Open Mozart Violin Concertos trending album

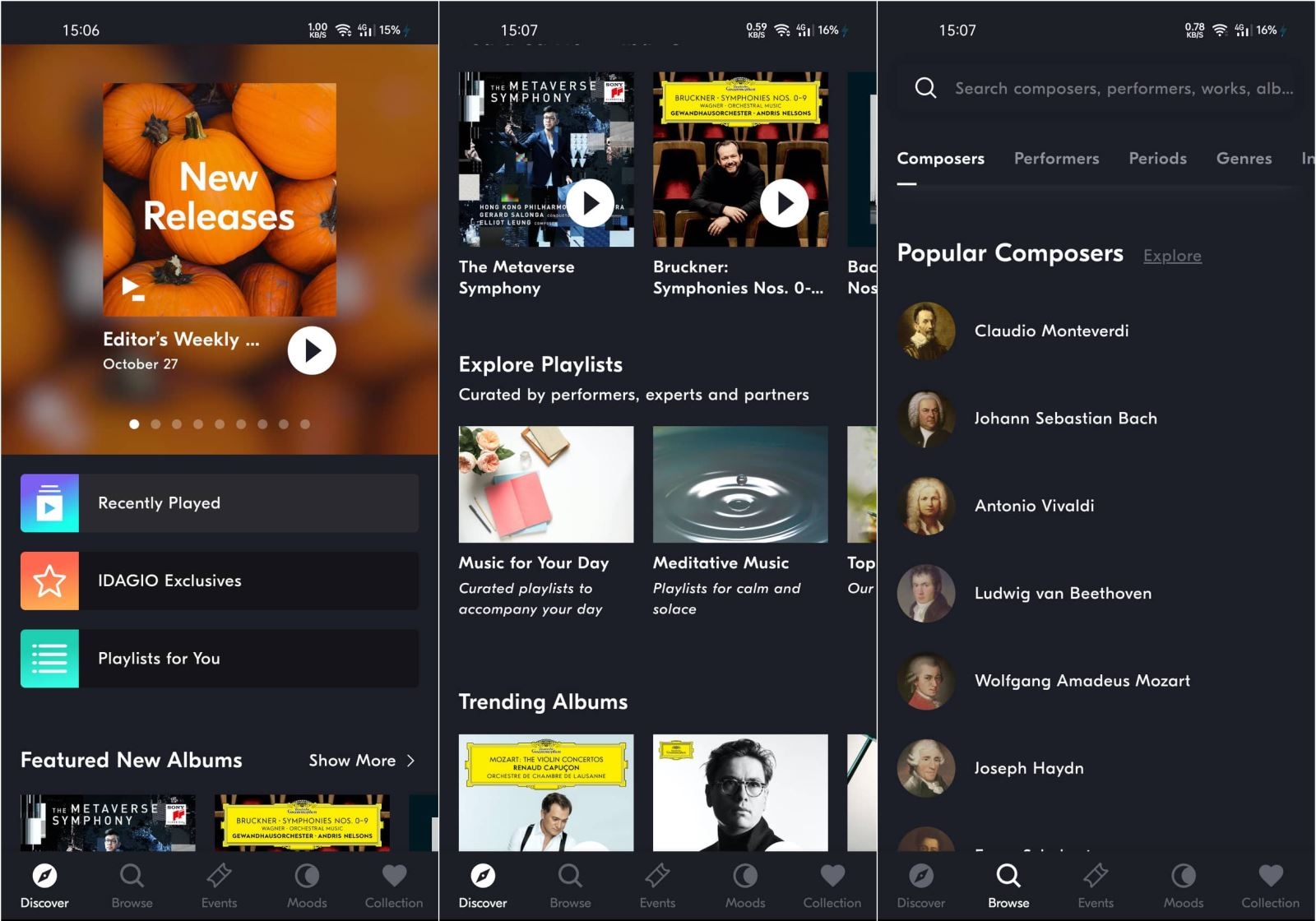[x=546, y=793]
